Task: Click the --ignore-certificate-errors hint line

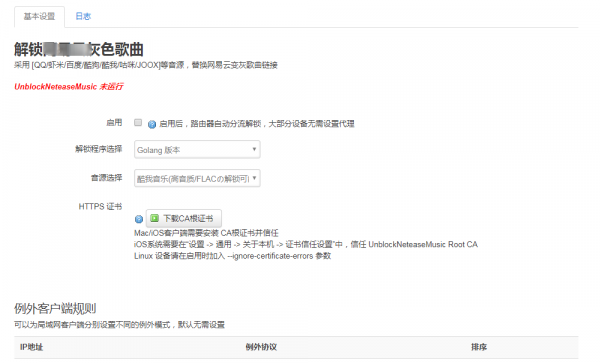Action: coord(232,256)
